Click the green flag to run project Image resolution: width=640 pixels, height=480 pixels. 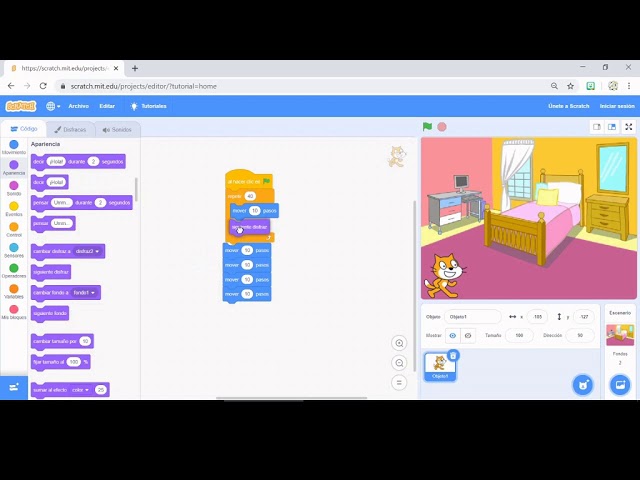point(427,127)
